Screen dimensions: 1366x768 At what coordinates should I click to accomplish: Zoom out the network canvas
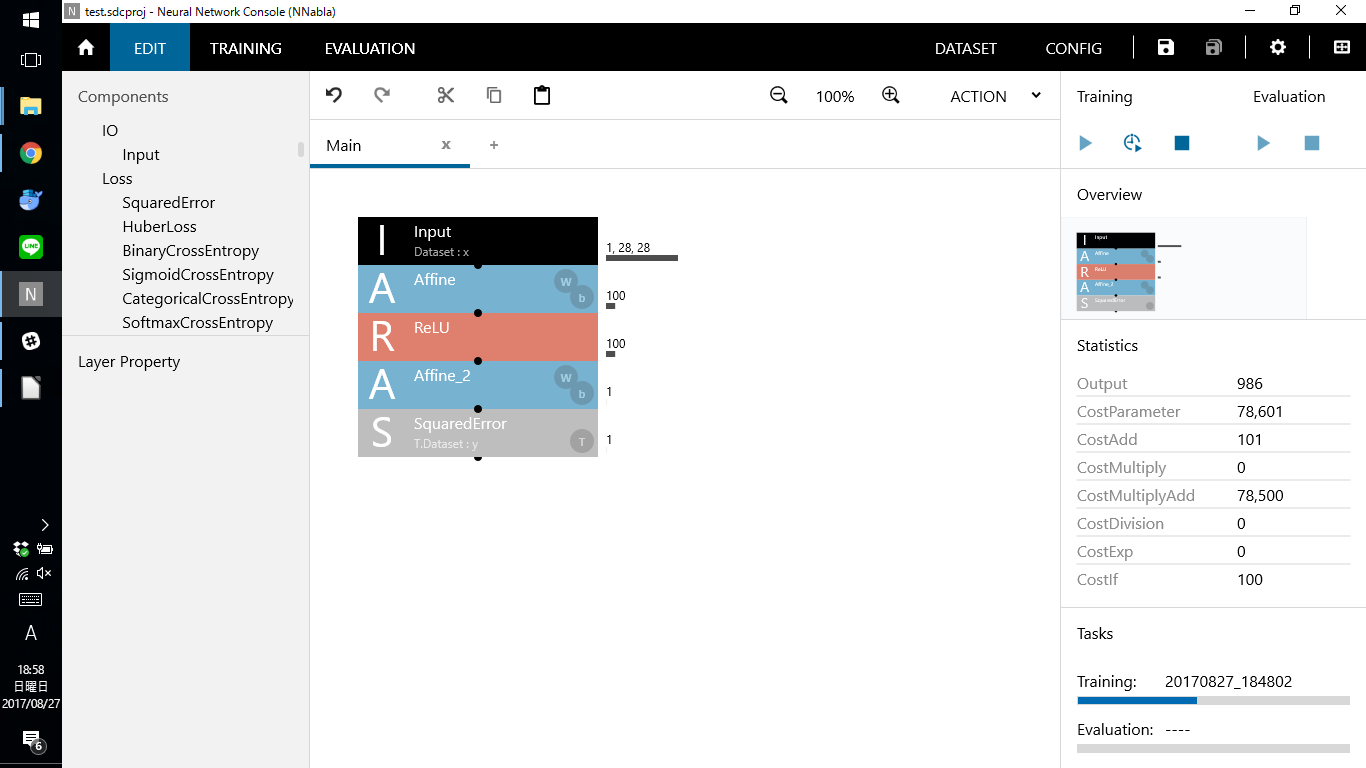click(x=779, y=96)
